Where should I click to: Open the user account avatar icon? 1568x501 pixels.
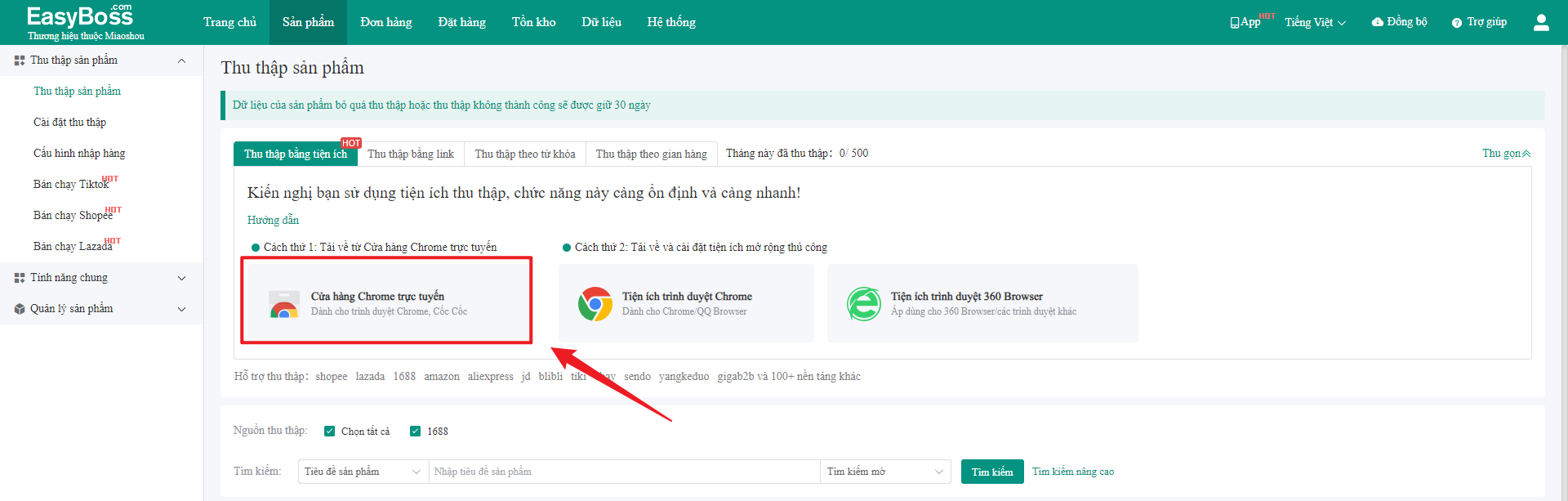click(1541, 22)
